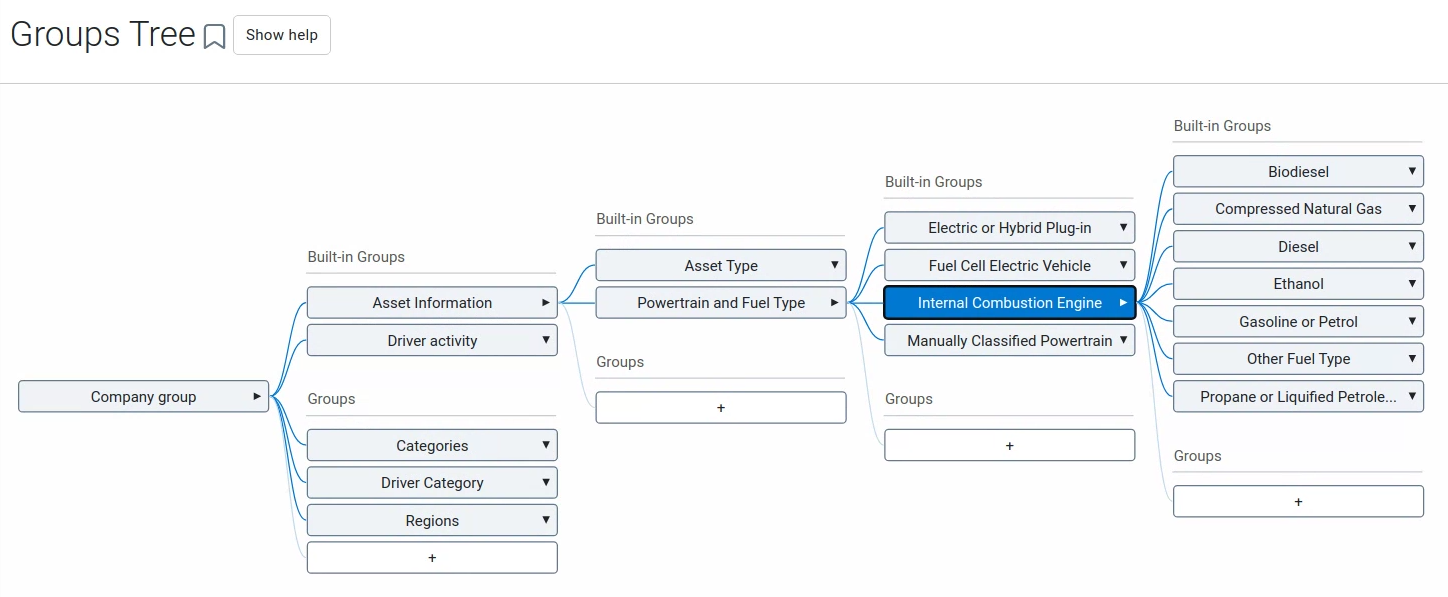Select the Compressed Natural Gas node
1448x597 pixels.
pos(1297,209)
